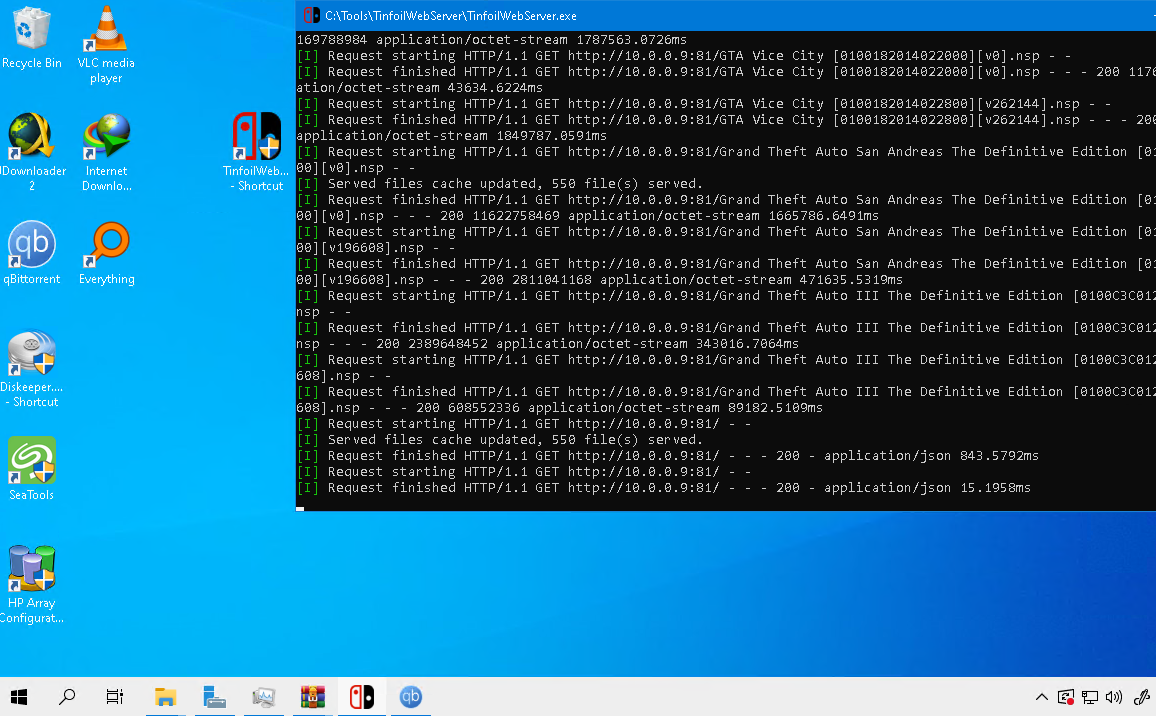Open the Recycle Bin desktop icon
The height and width of the screenshot is (716, 1156).
click(x=32, y=37)
